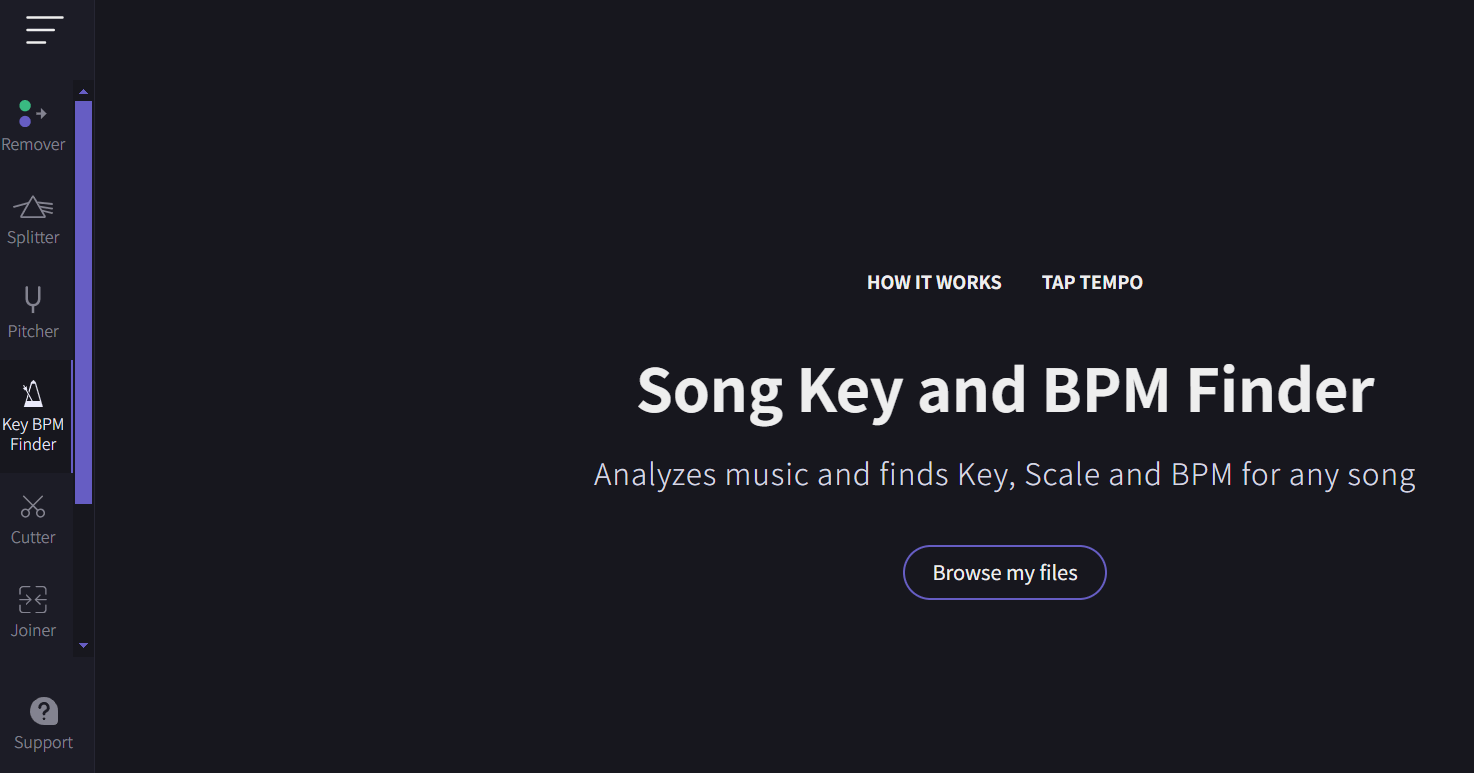
Task: Click the purple sidebar scrollbar thumb
Action: (84, 300)
